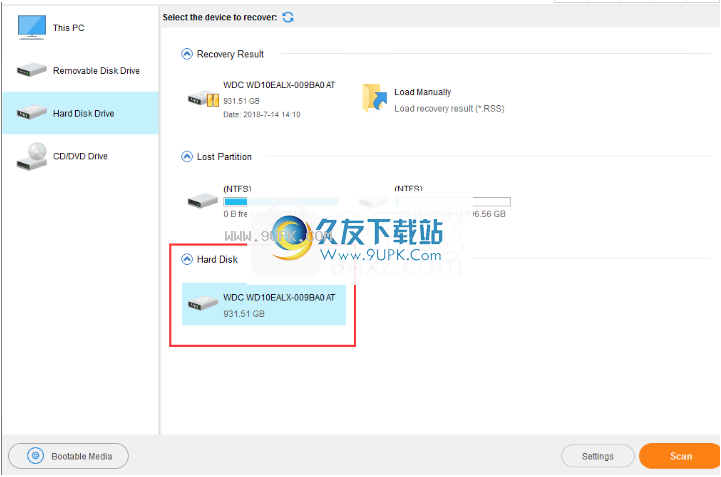Screen dimensions: 721x477
Task: Click the Recovery Result drive icon
Action: click(203, 99)
